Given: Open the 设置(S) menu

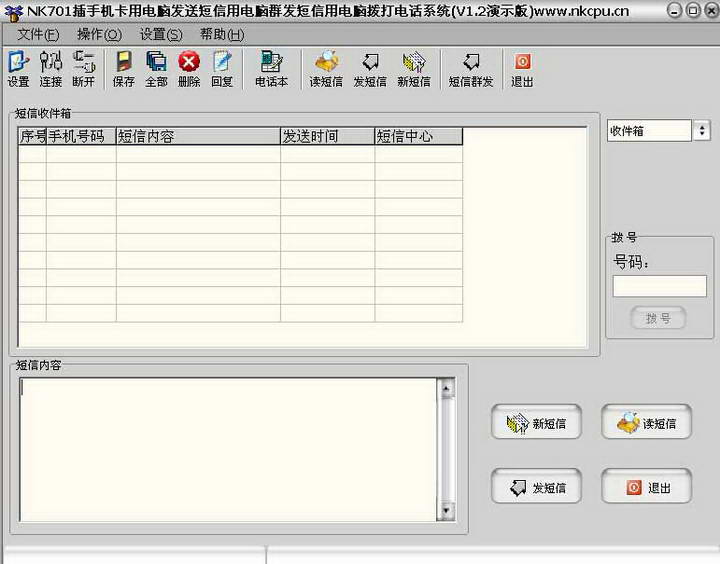Looking at the screenshot, I should [x=161, y=34].
